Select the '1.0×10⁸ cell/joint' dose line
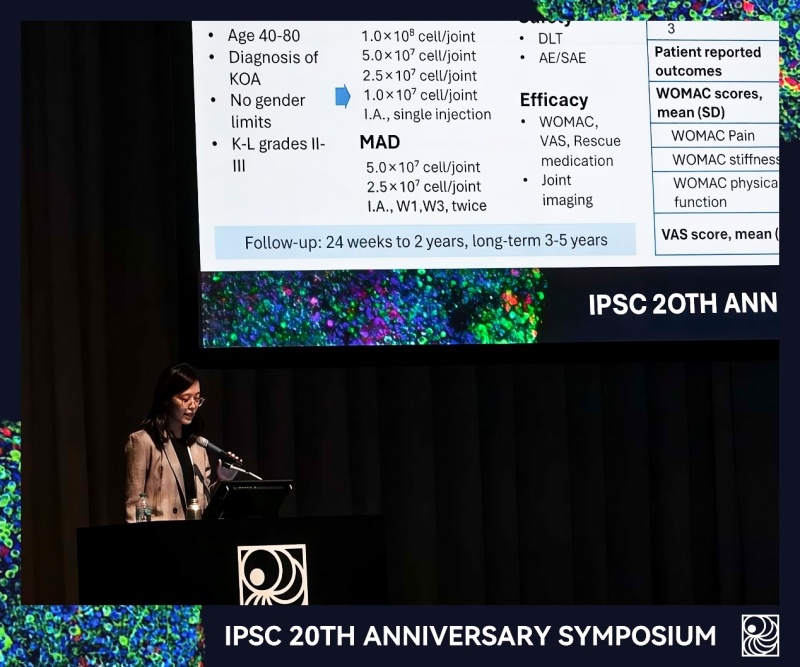 click(418, 36)
